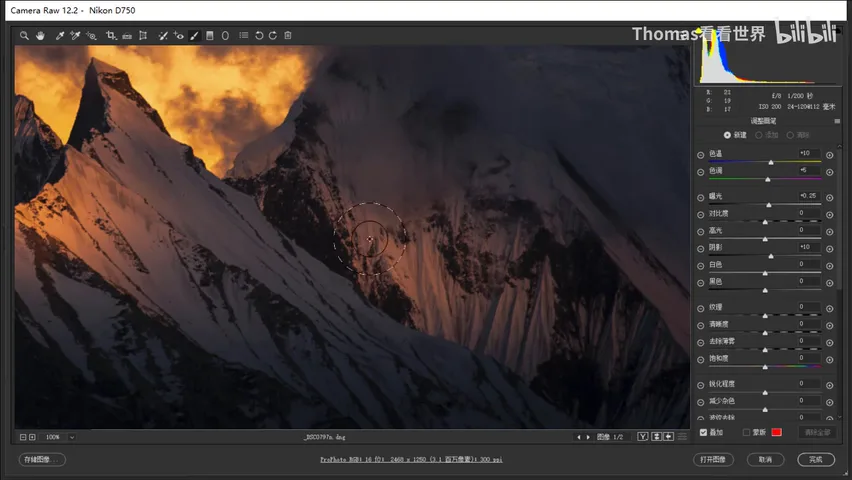Click the 清除全部 clear all button
852x480 pixels.
[817, 432]
